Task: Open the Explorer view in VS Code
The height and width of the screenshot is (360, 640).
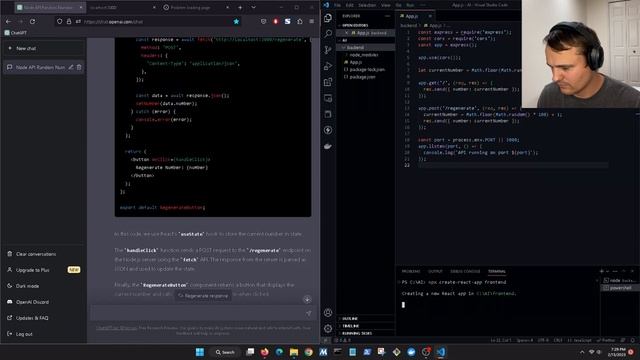Action: [328, 18]
